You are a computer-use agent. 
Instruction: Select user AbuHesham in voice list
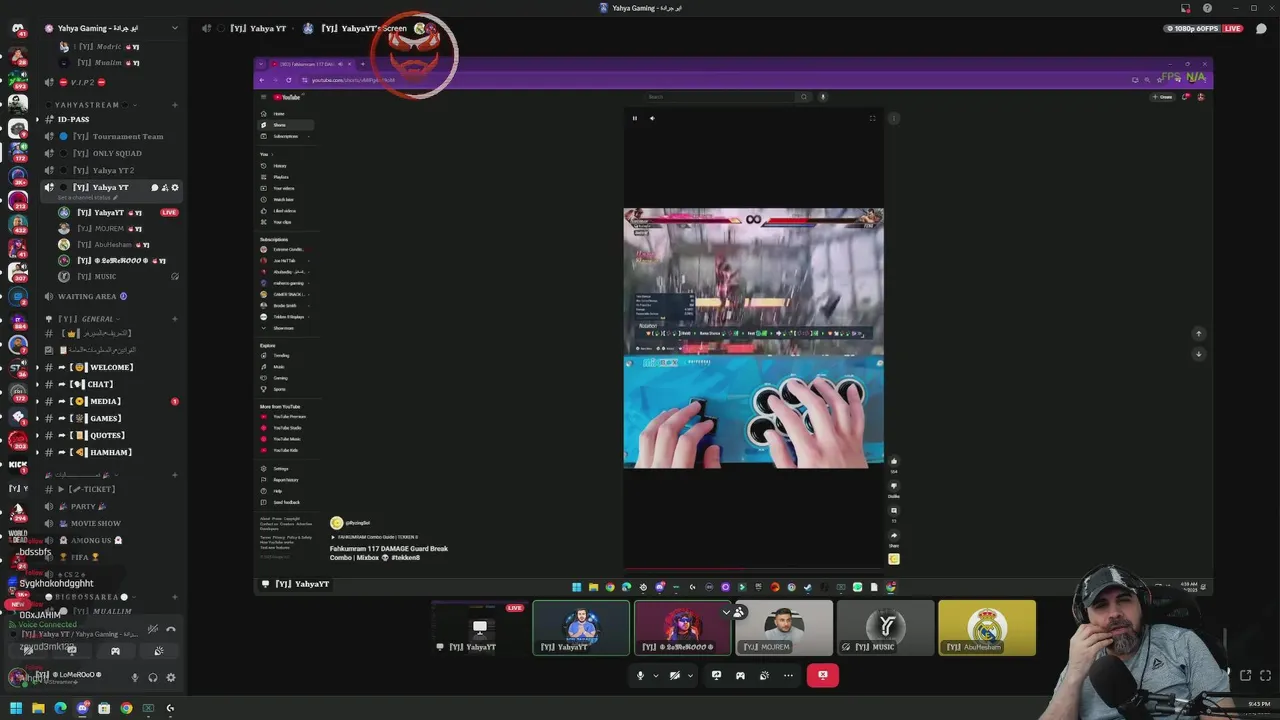click(x=118, y=244)
